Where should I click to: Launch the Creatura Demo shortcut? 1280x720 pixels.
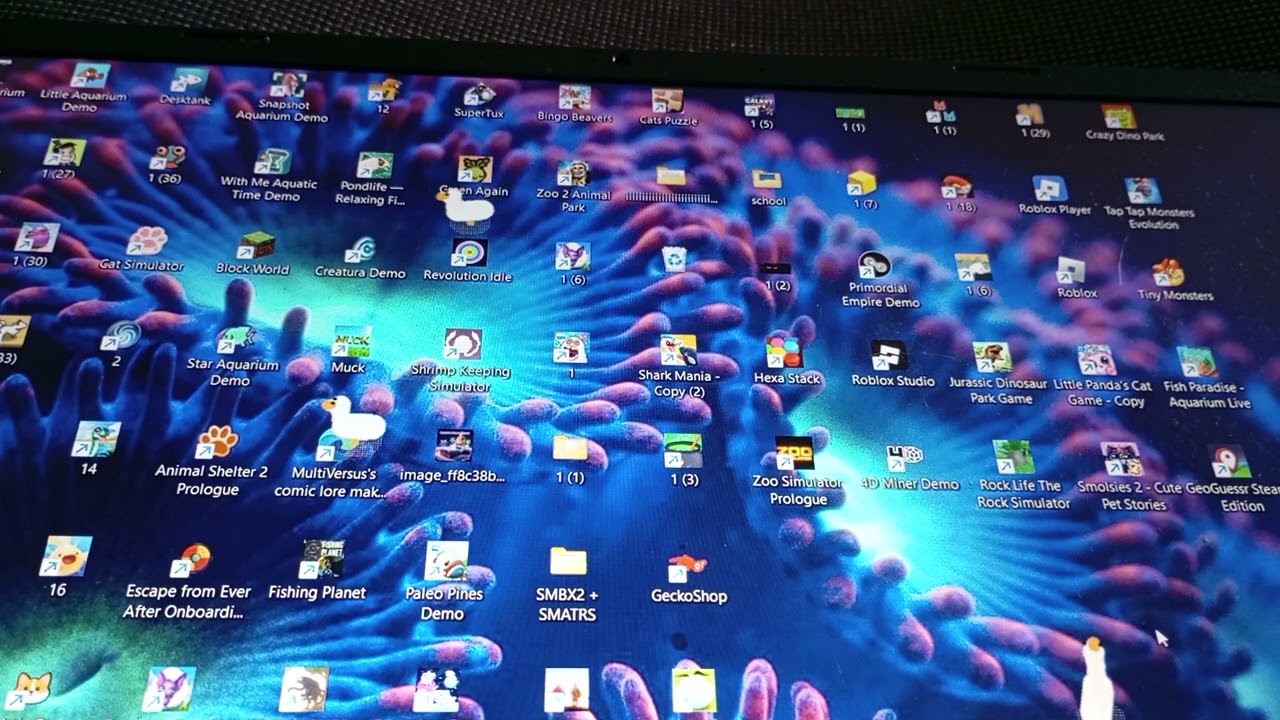coord(360,250)
